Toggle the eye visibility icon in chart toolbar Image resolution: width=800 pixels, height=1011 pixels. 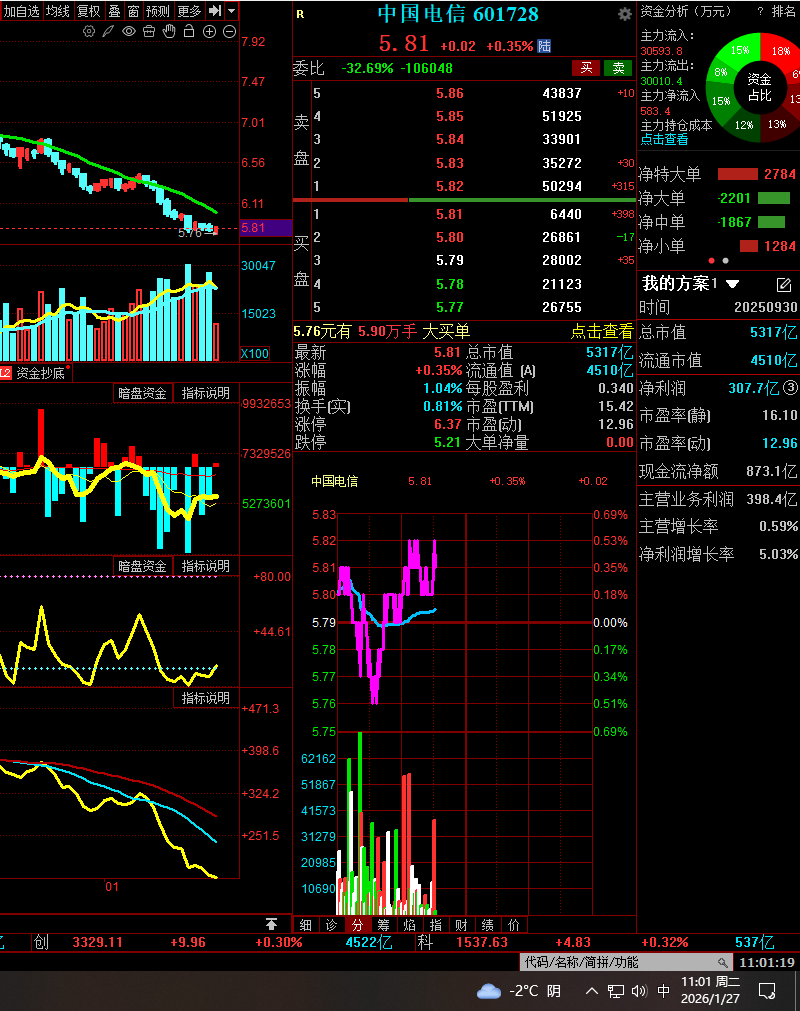[x=129, y=31]
